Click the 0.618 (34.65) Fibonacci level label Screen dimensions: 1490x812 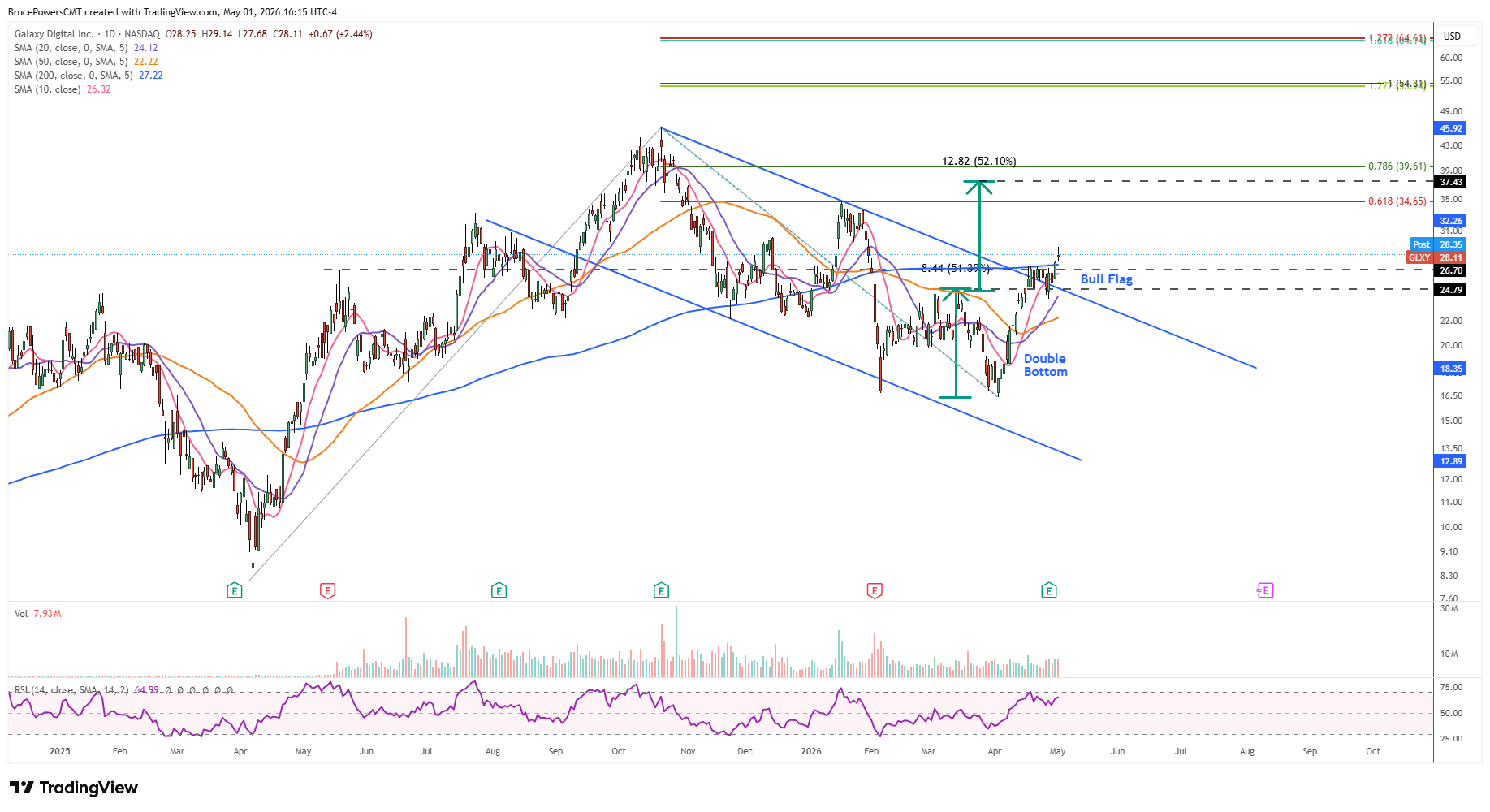1397,201
